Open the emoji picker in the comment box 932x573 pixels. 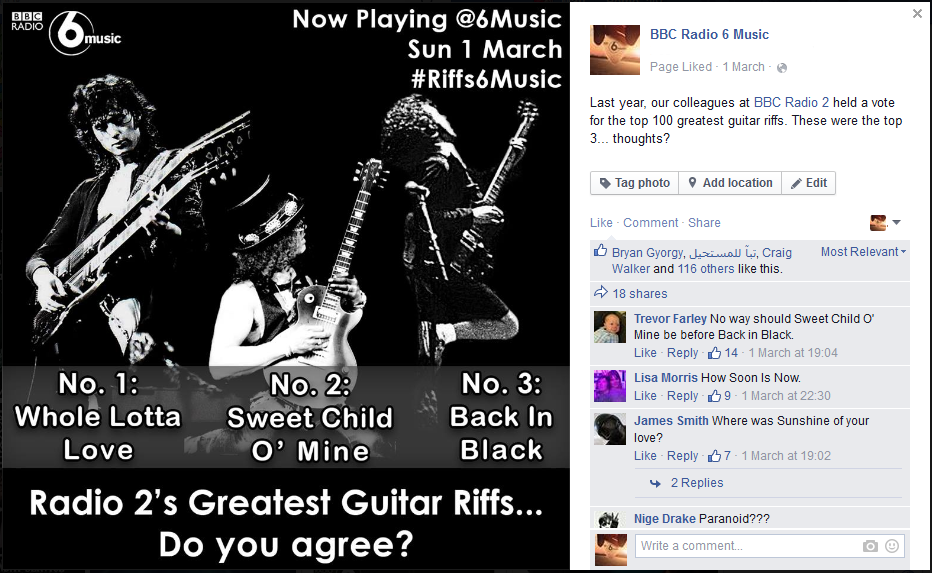(891, 546)
